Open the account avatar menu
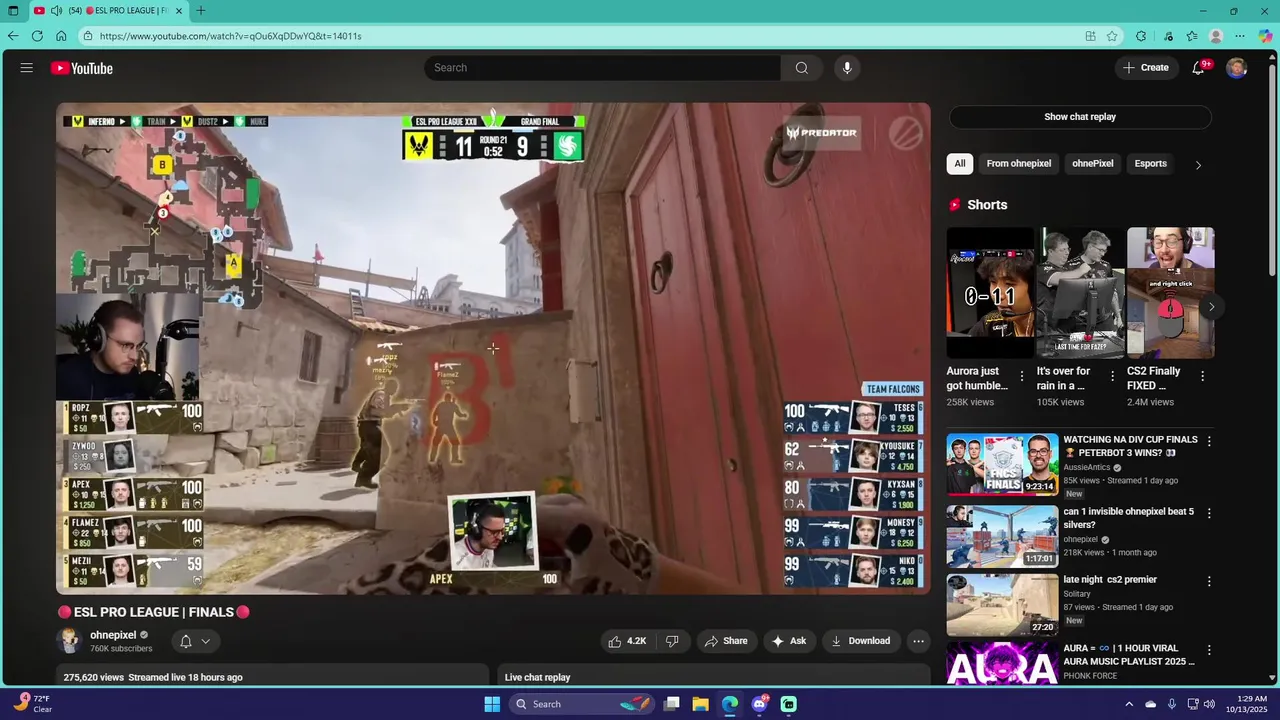 (1237, 68)
